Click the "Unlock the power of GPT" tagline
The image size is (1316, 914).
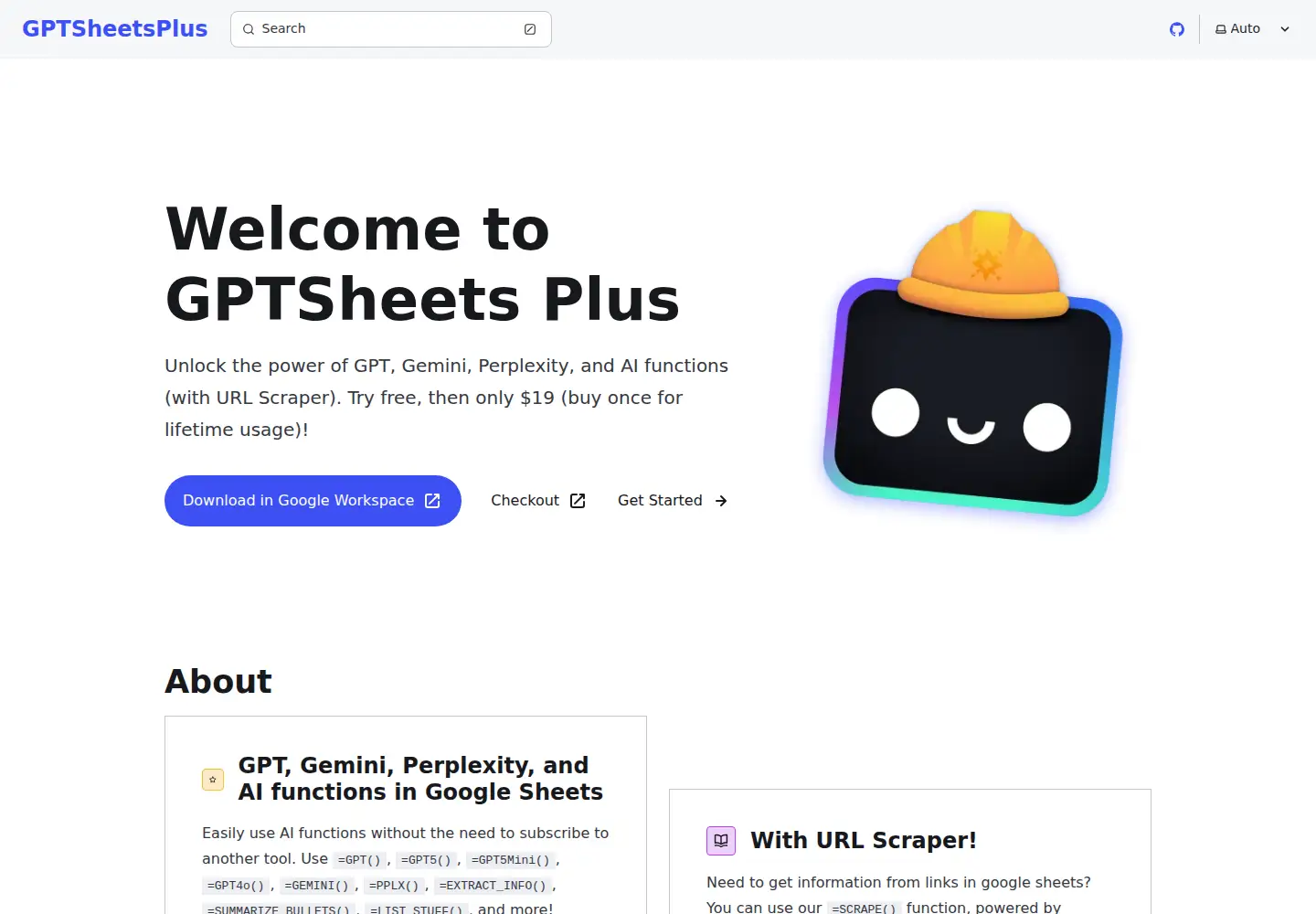pos(447,398)
